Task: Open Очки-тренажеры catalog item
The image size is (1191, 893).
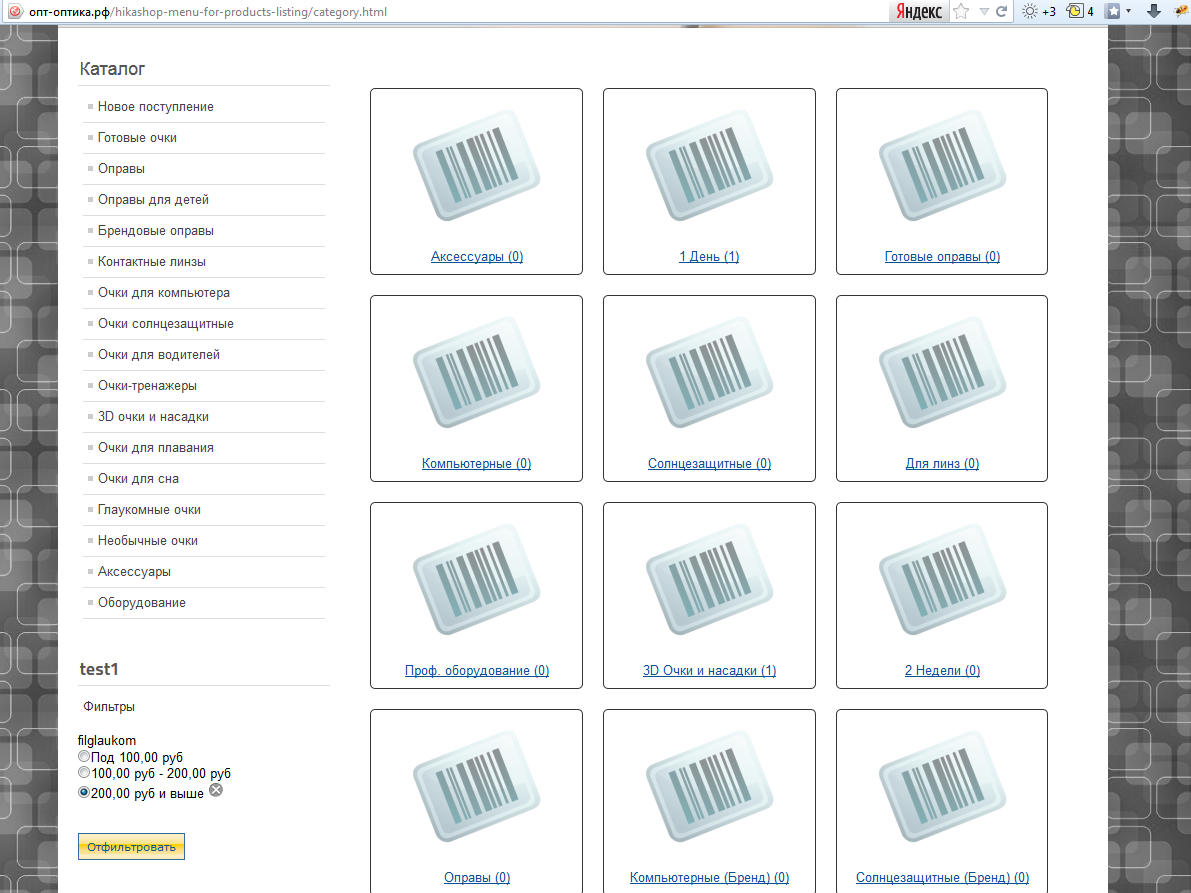Action: [x=147, y=386]
